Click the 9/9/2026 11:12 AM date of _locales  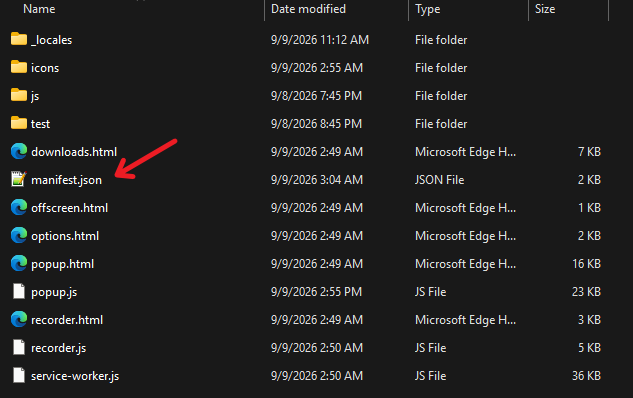[x=320, y=40]
